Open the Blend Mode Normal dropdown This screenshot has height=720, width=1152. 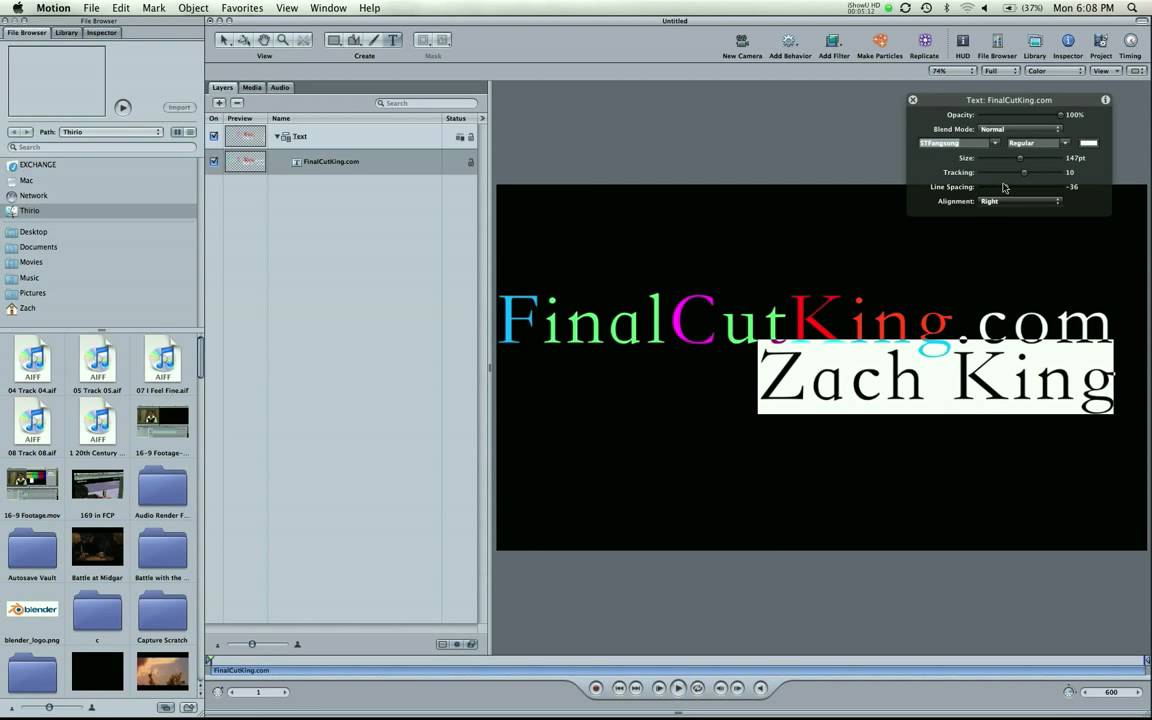[x=1020, y=129]
